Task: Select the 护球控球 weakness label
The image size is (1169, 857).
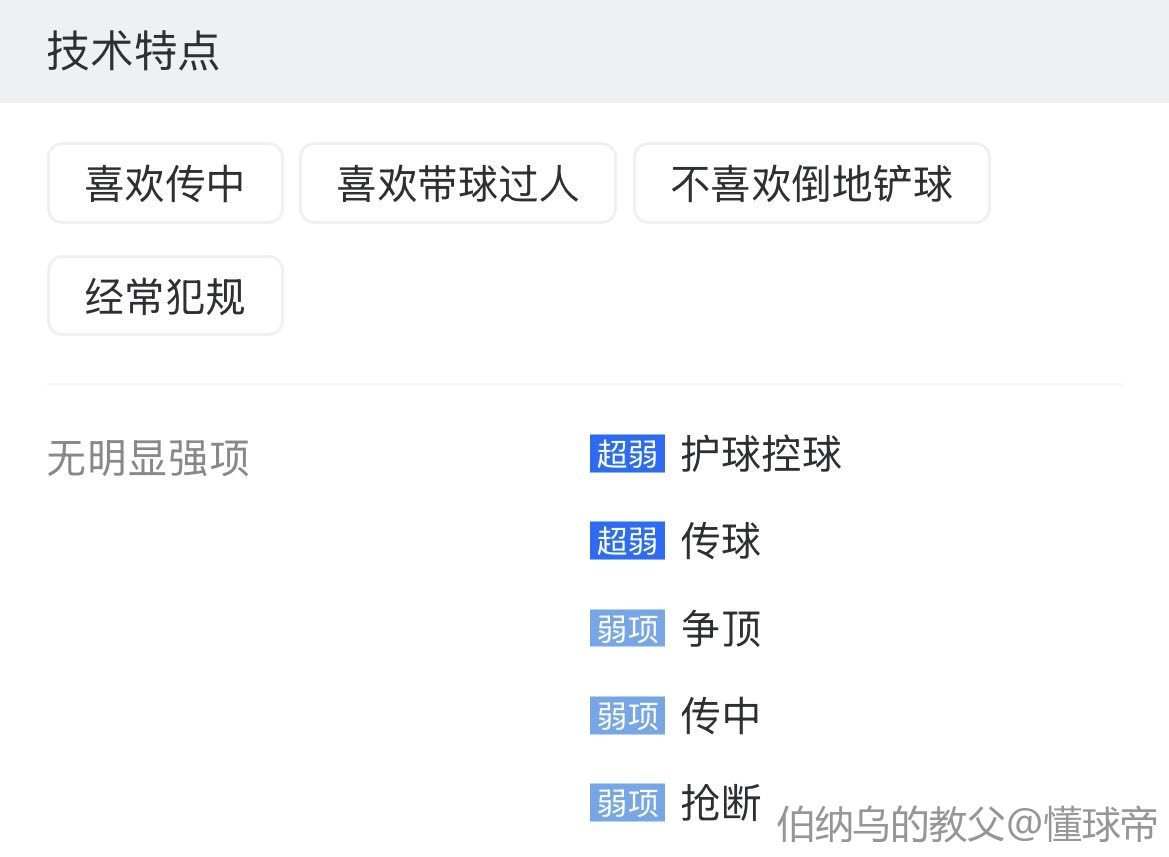Action: pyautogui.click(x=761, y=454)
